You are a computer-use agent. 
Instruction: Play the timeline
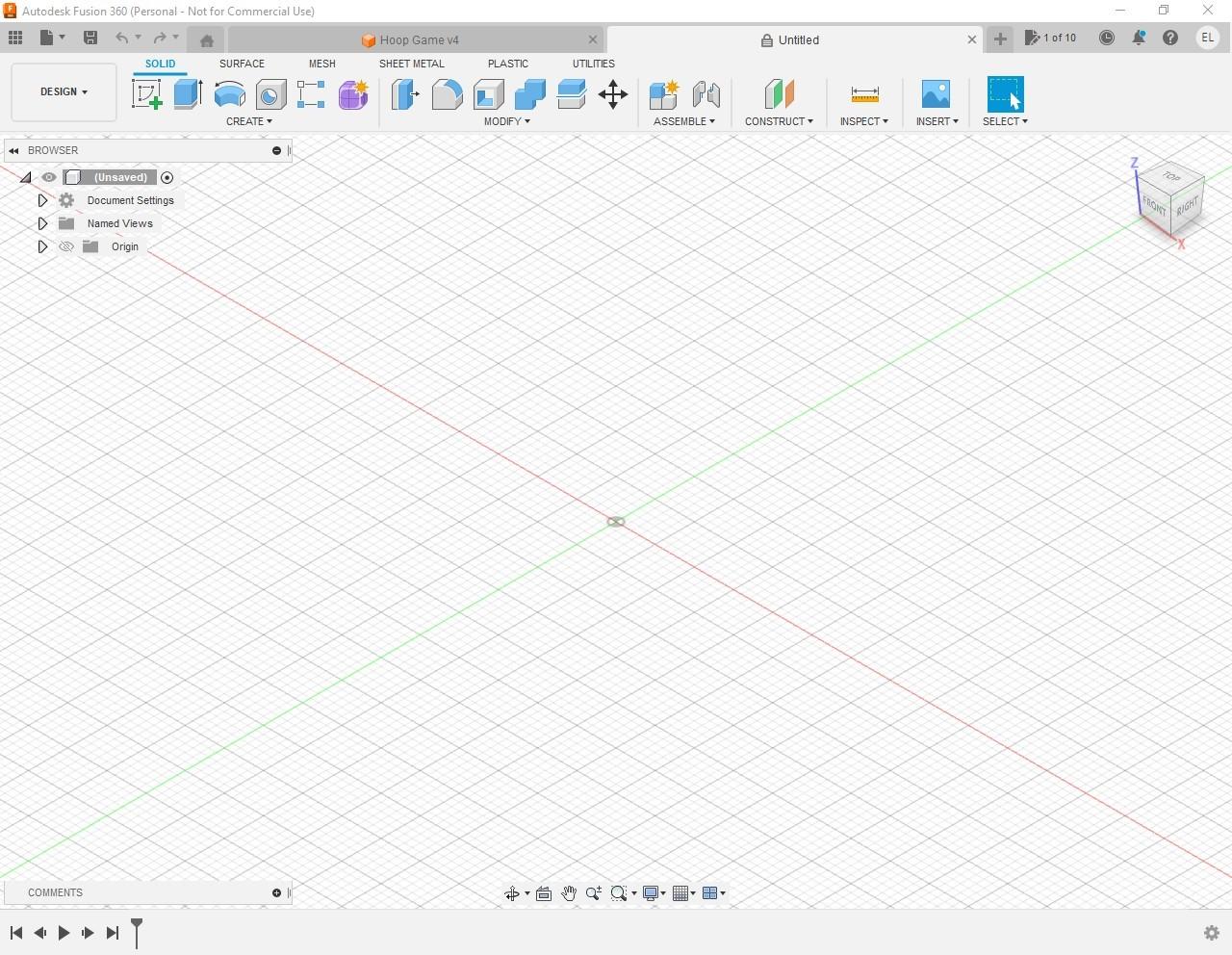pos(64,933)
